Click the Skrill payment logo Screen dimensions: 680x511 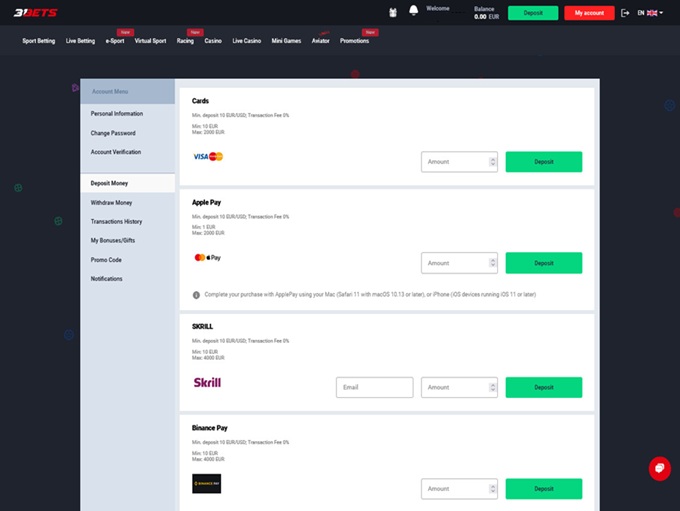click(207, 382)
